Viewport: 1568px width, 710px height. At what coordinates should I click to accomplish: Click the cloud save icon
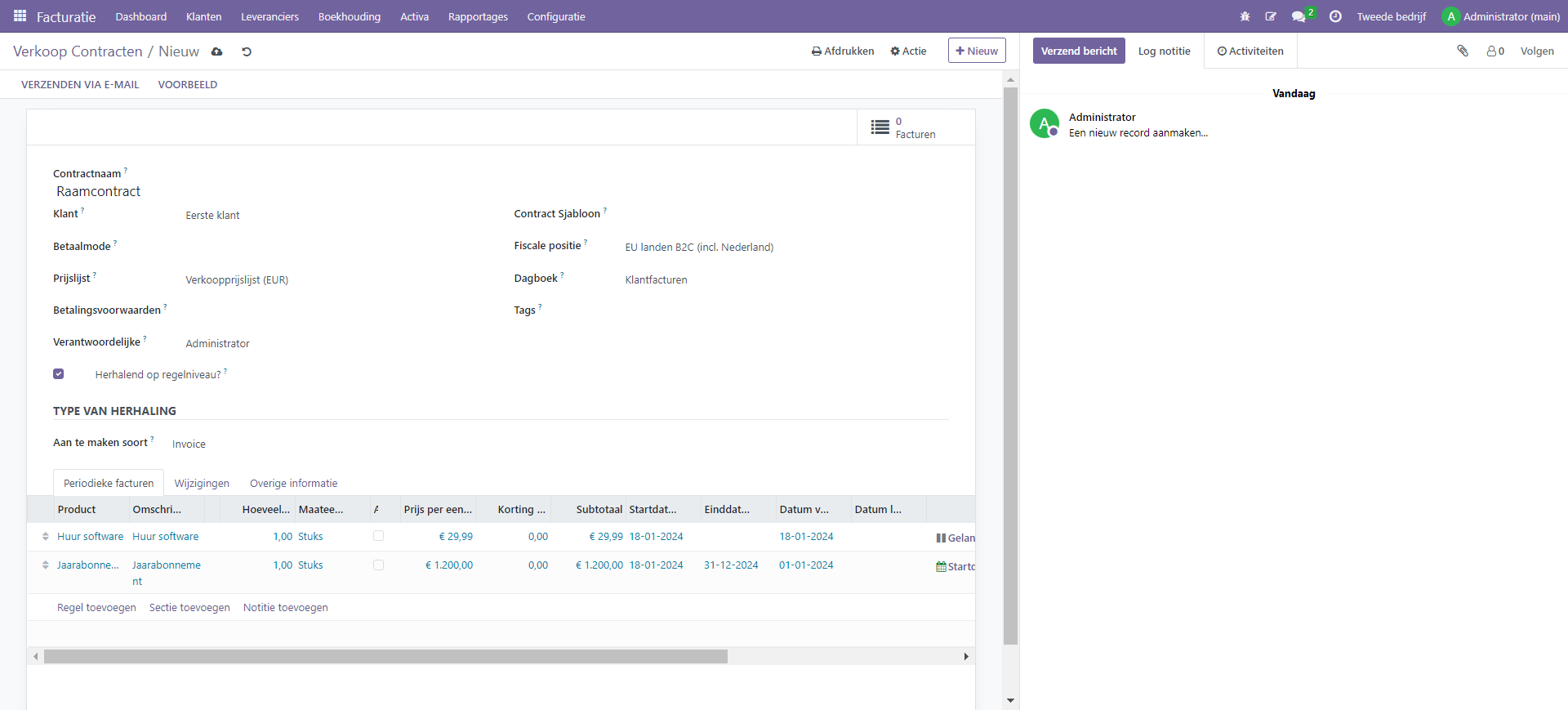pyautogui.click(x=217, y=51)
